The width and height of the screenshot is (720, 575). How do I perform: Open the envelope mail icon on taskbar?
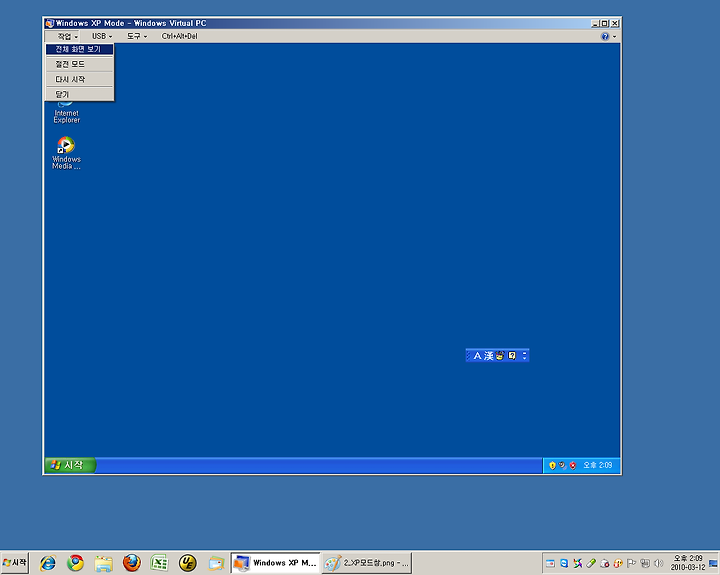click(216, 563)
